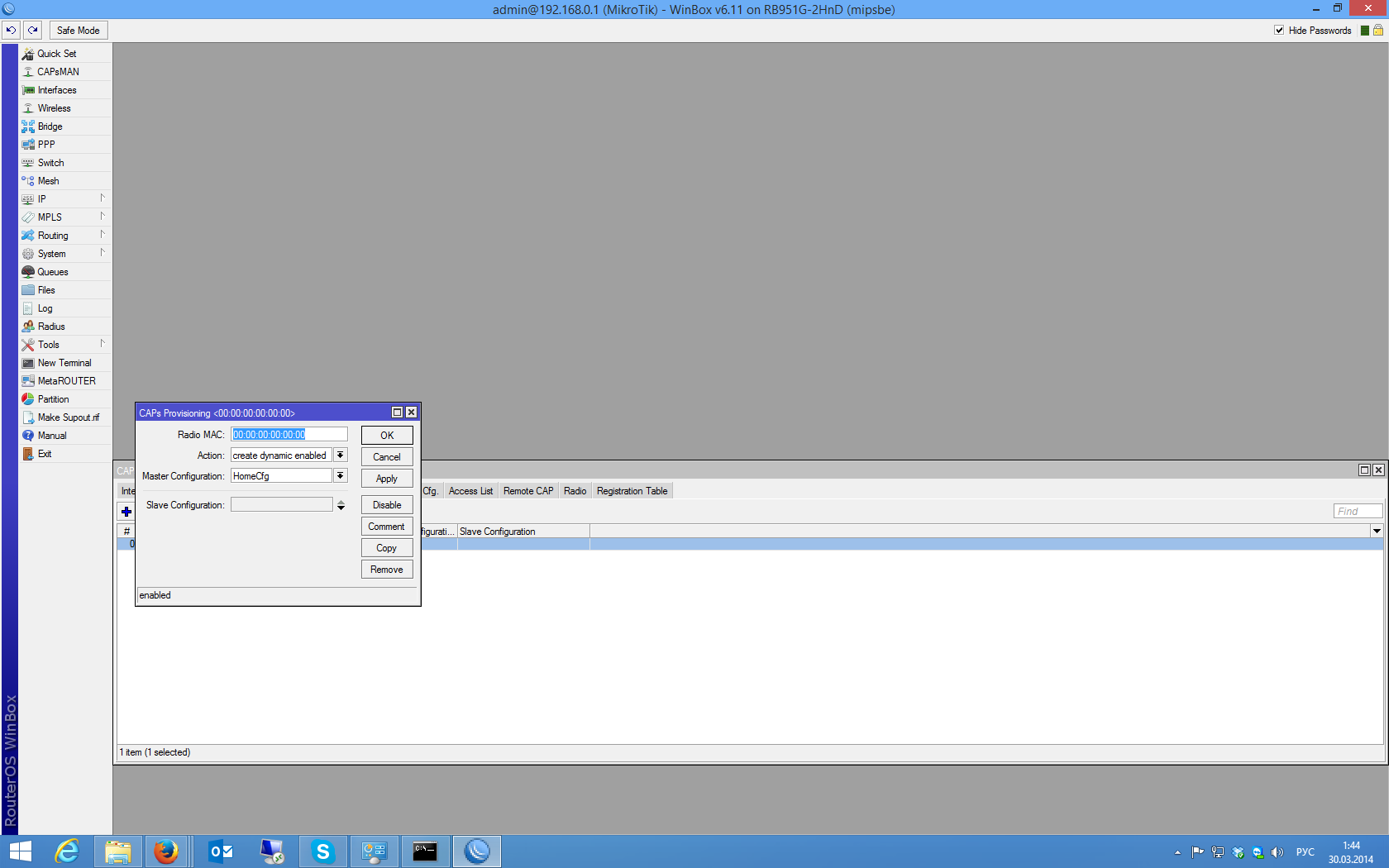Click in the Radio MAC input field

pyautogui.click(x=289, y=435)
